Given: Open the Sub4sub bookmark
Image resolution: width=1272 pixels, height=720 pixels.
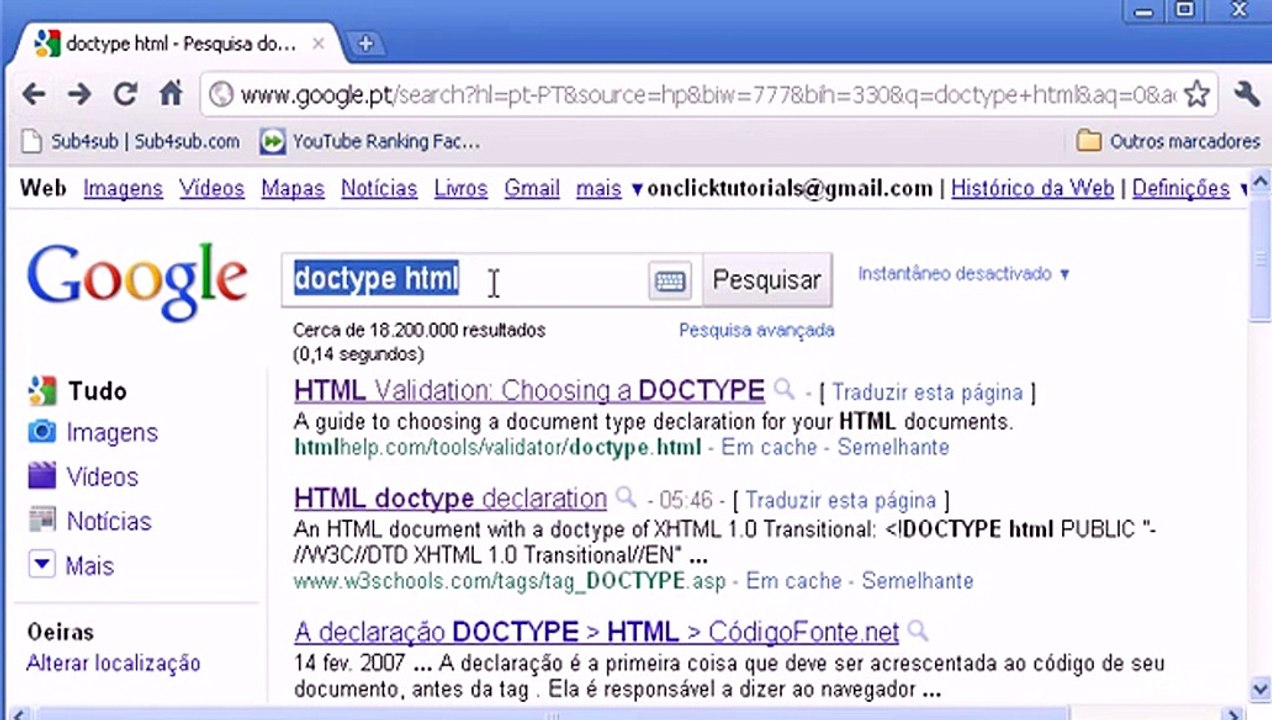Looking at the screenshot, I should point(131,141).
